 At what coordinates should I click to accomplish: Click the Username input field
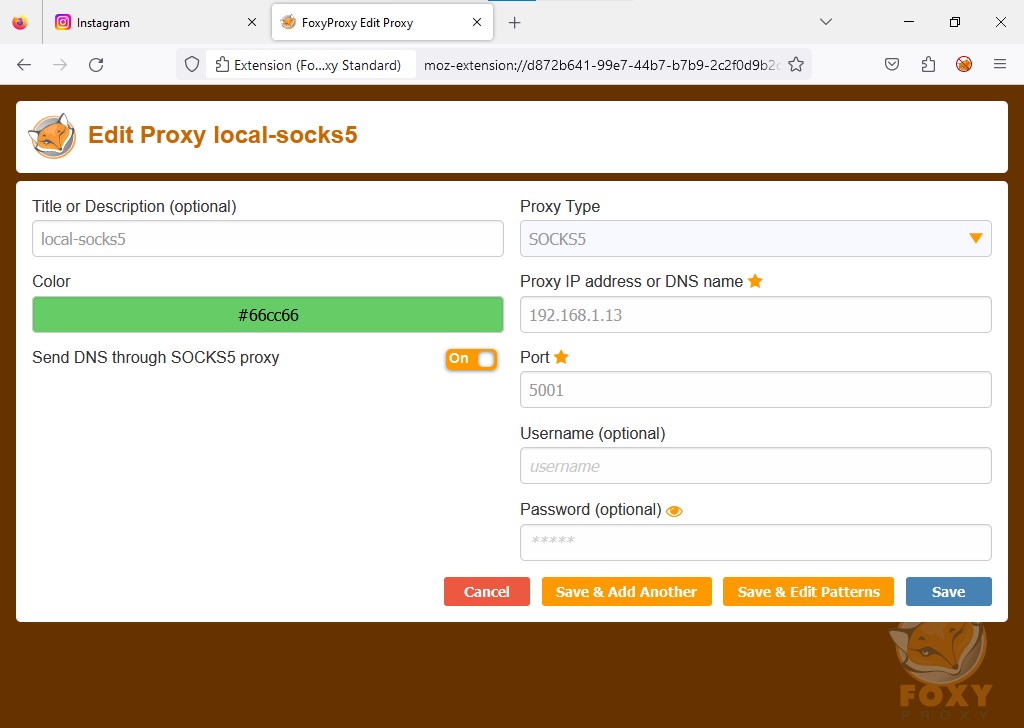(756, 466)
